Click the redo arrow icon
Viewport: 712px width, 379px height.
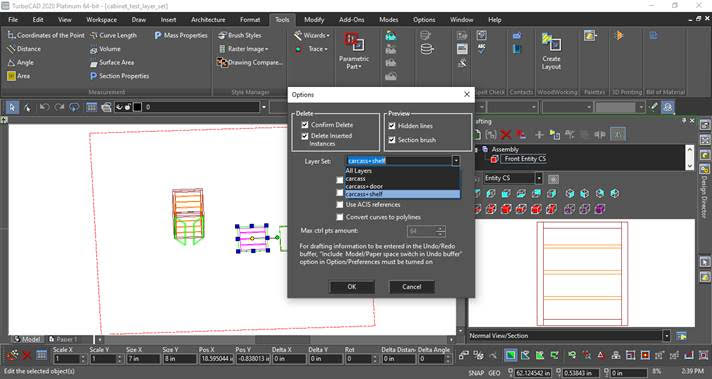coord(59,108)
